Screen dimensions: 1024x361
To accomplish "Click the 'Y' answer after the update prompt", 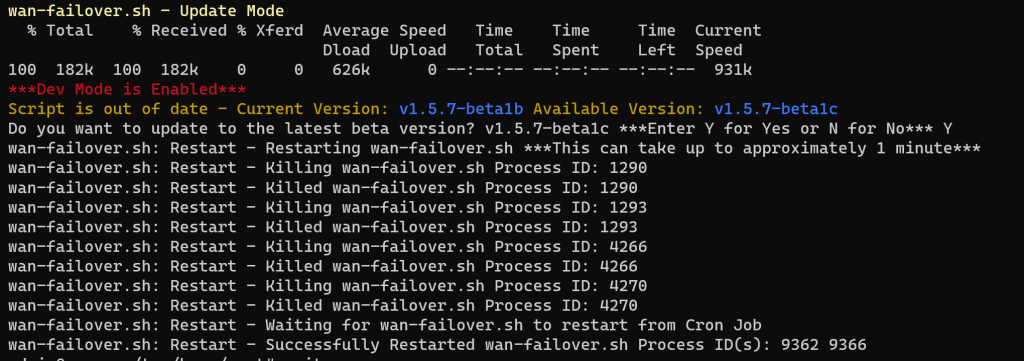I will pos(948,129).
